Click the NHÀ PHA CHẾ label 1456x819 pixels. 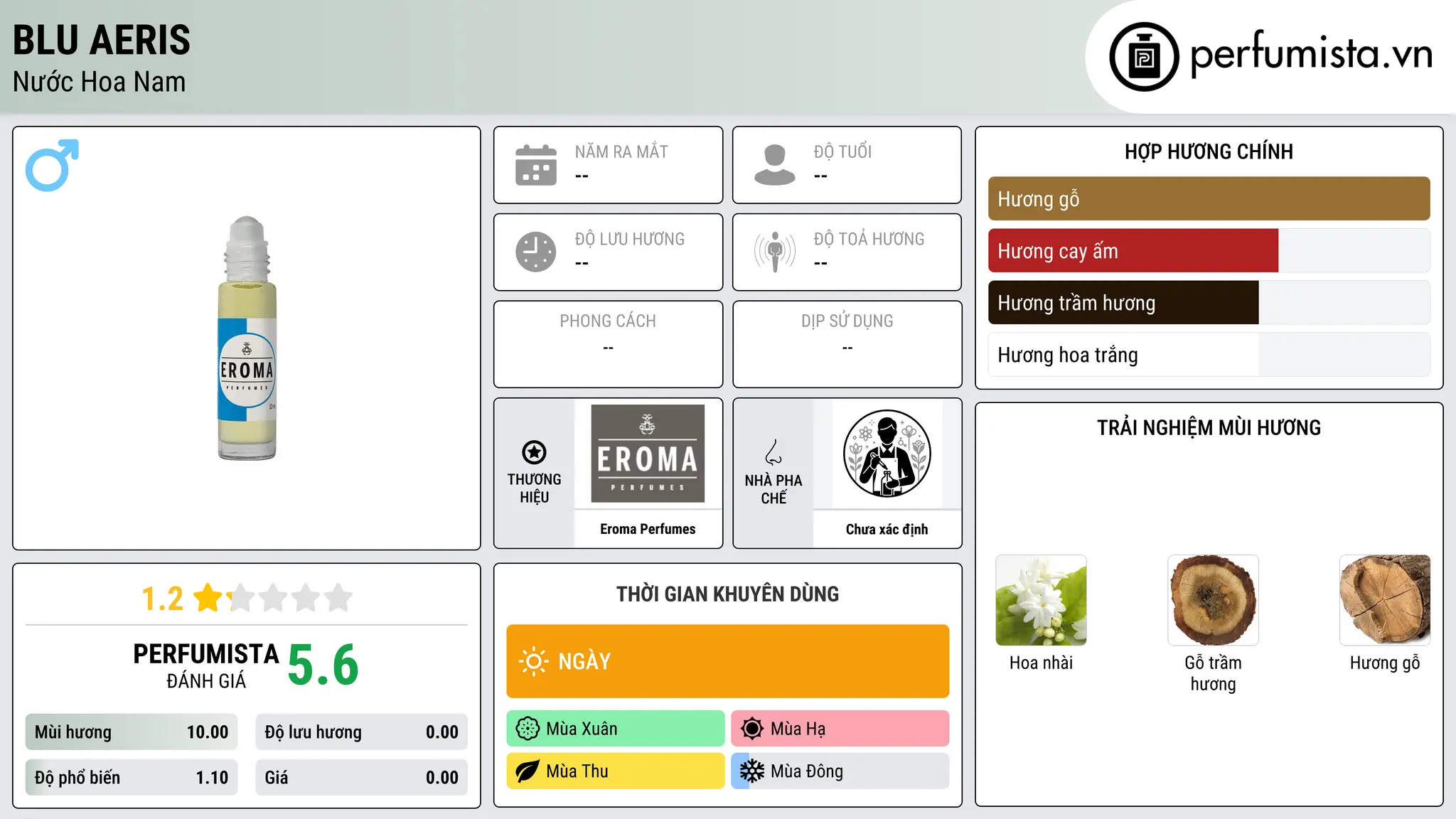(x=773, y=489)
